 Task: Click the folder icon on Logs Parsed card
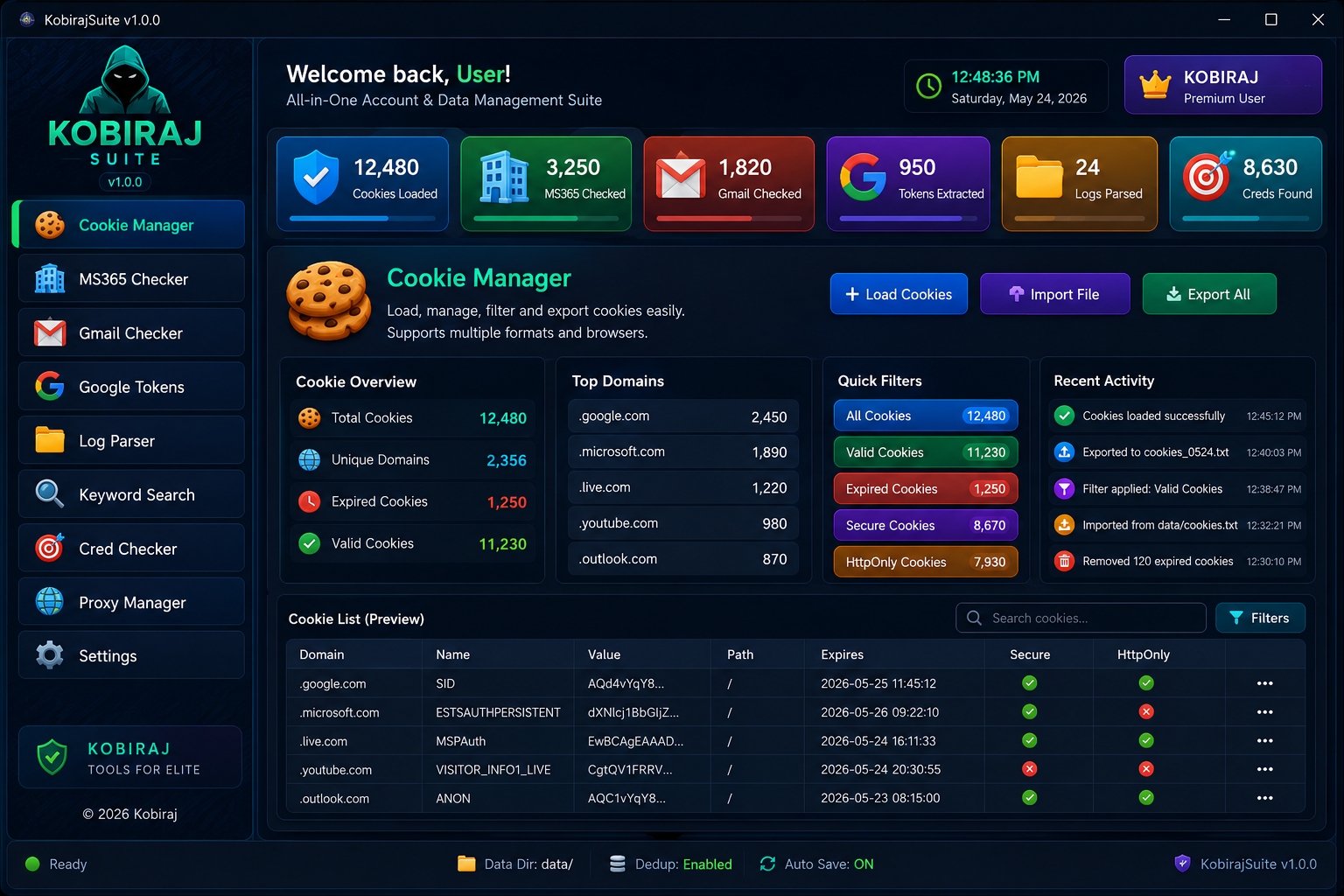coord(1039,177)
